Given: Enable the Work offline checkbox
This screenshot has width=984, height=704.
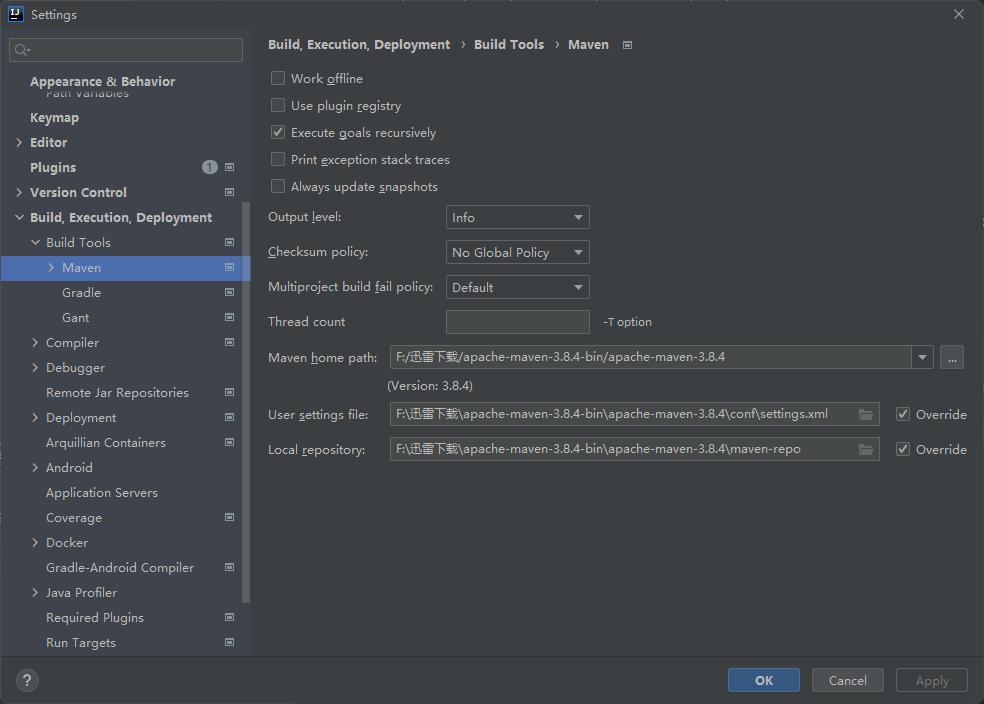Looking at the screenshot, I should (x=278, y=78).
